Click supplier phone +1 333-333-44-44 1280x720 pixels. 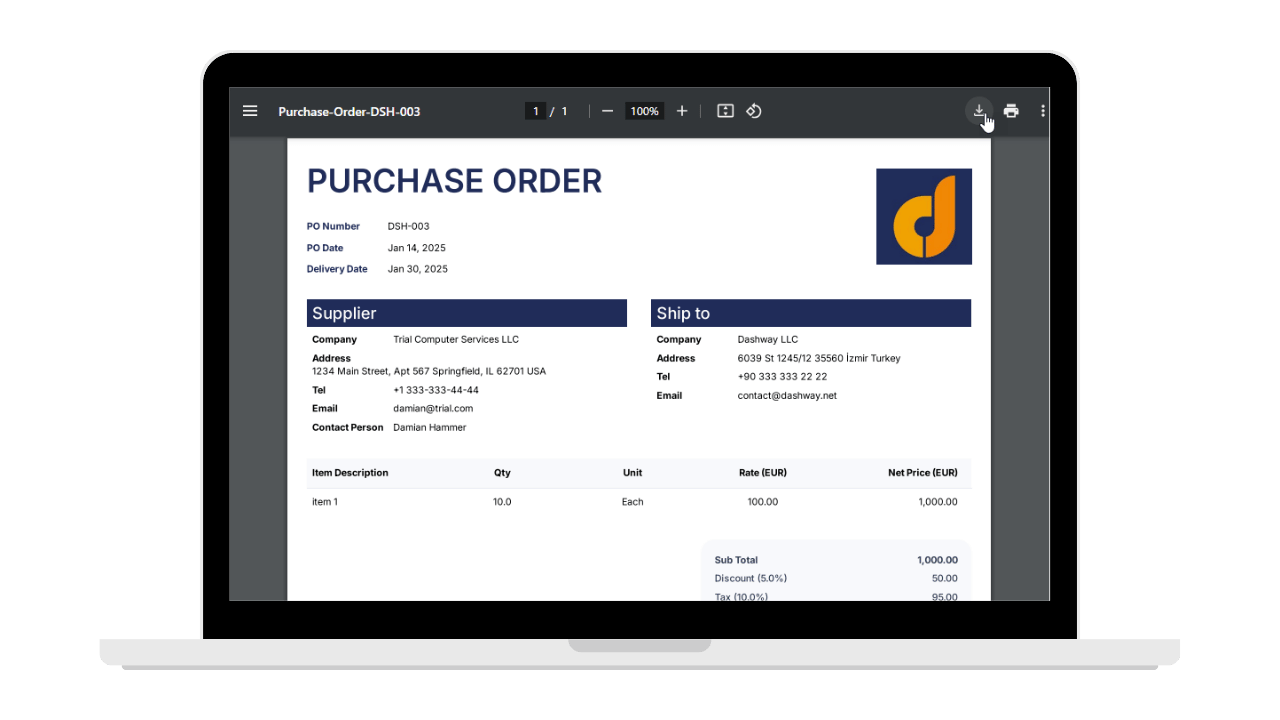[436, 390]
